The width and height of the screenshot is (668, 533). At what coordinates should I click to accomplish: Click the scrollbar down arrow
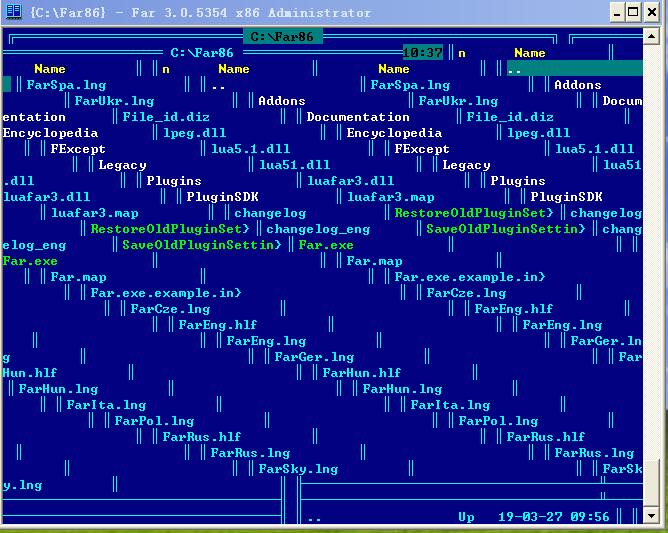coord(651,516)
